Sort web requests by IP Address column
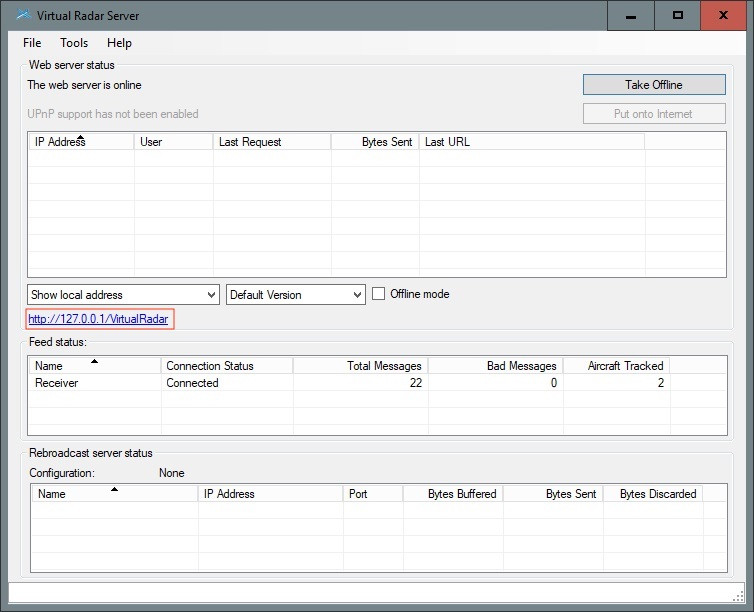The image size is (754, 612). point(81,142)
